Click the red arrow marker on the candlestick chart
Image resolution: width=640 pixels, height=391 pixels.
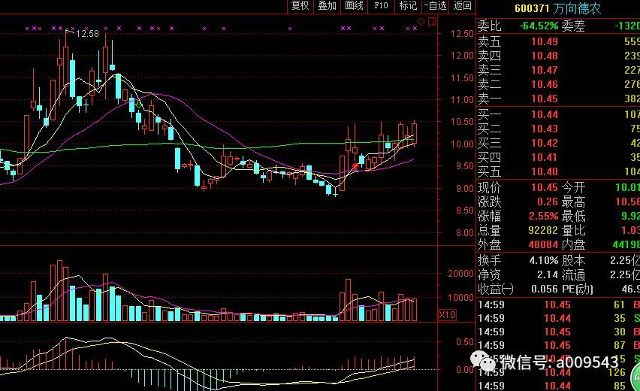pyautogui.click(x=355, y=167)
